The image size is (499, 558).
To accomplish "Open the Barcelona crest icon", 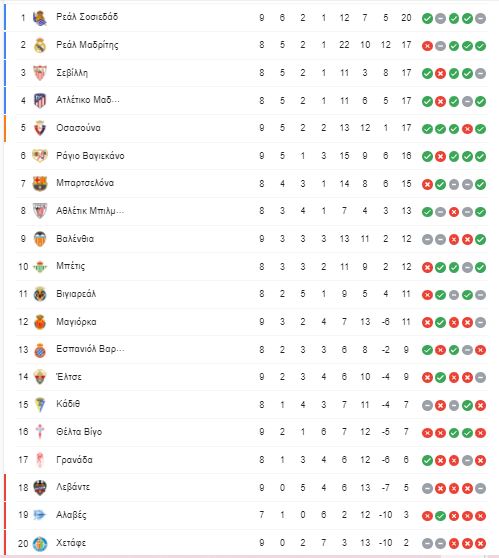I will pyautogui.click(x=40, y=184).
